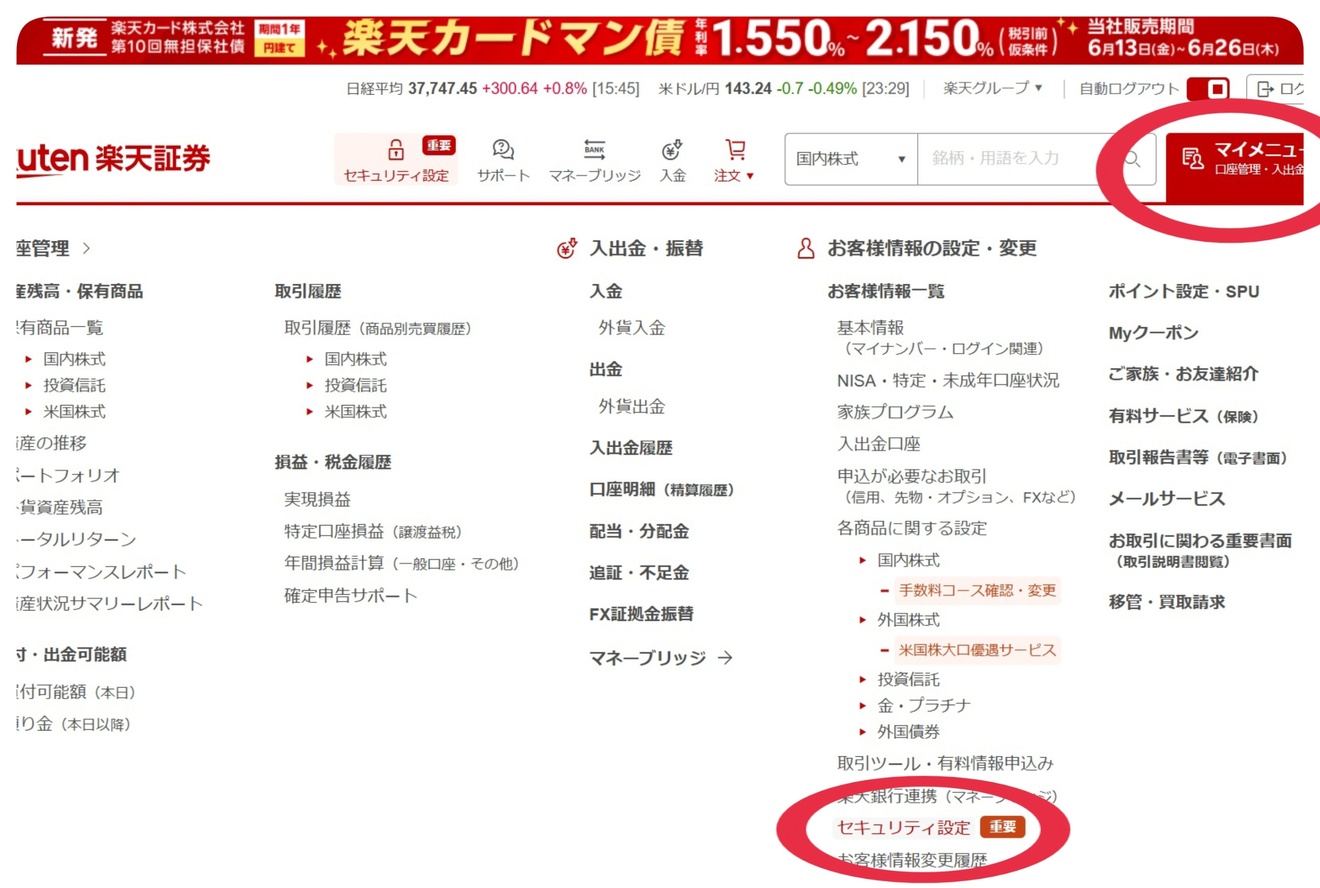
Task: Open the 楽天カードマン債 banner ad
Action: click(x=660, y=40)
